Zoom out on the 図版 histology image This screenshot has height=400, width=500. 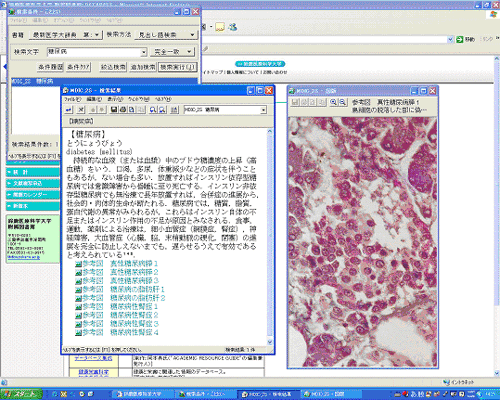(342, 102)
